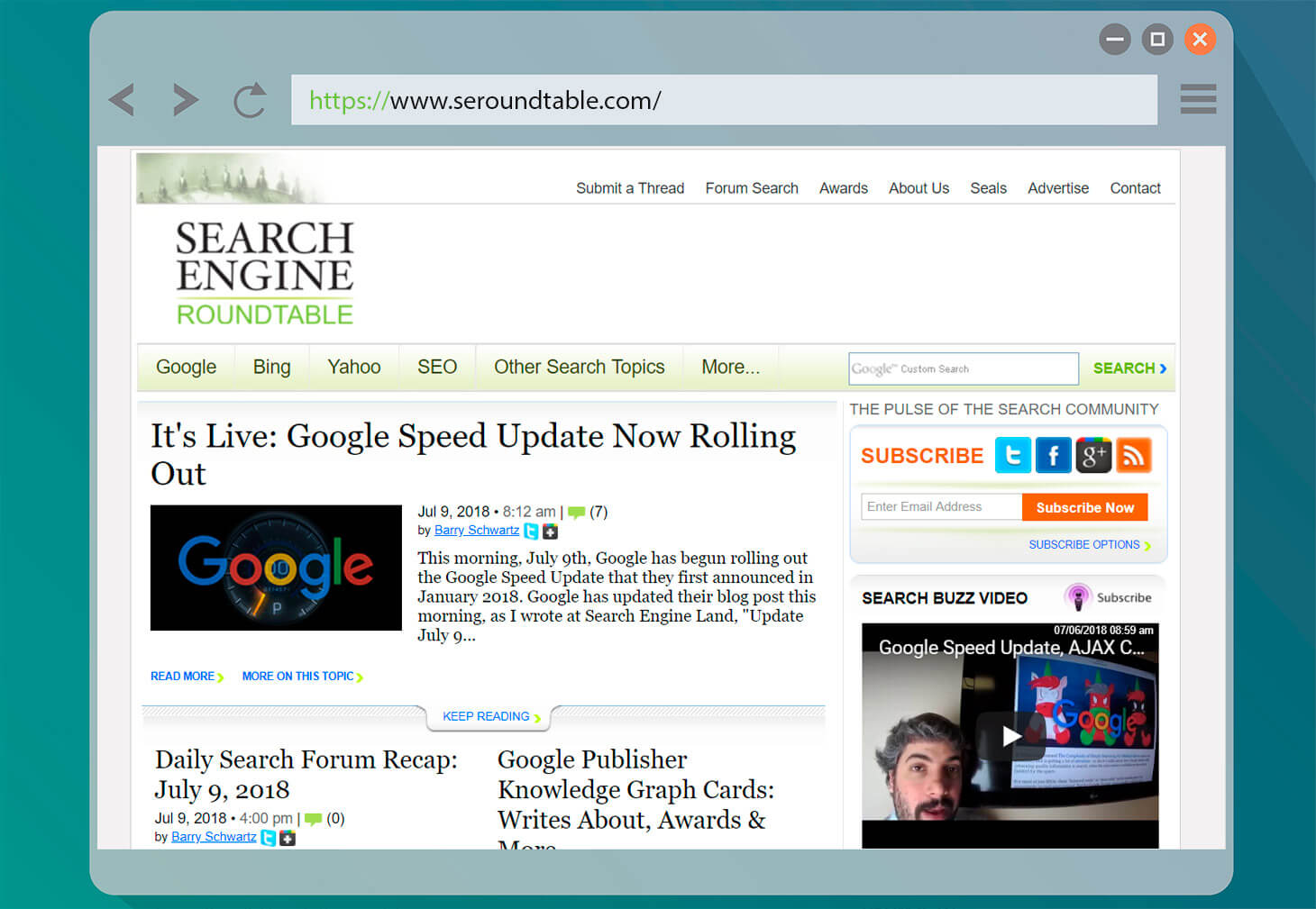1316x909 pixels.
Task: Click into the Enter Email Address field
Action: (x=941, y=507)
